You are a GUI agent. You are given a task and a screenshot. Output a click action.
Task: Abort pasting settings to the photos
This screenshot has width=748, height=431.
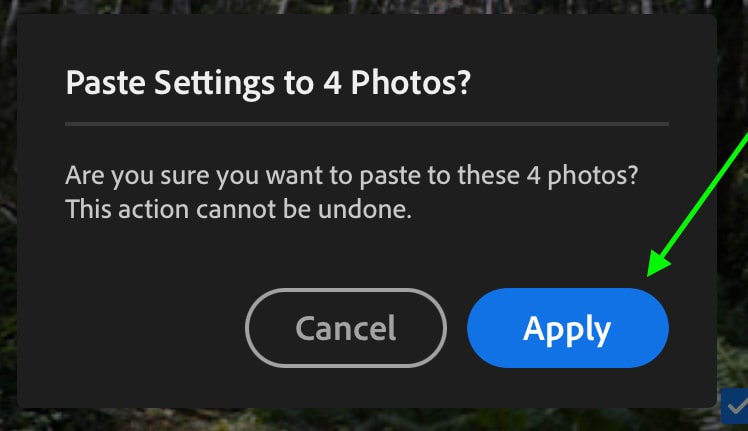(x=346, y=328)
